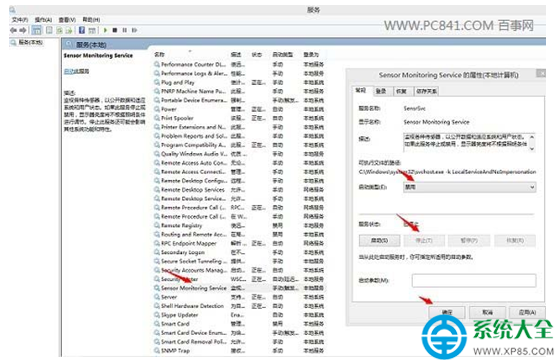Open the Help menu
The height and width of the screenshot is (362, 556).
(x=91, y=20)
